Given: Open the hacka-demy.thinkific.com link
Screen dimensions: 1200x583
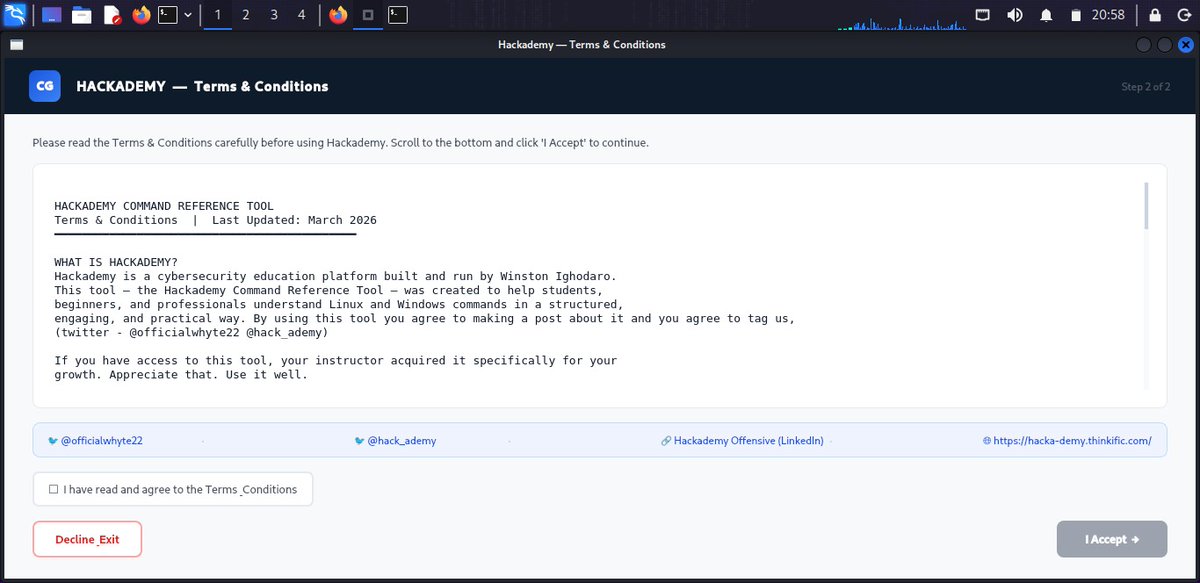Looking at the screenshot, I should (x=1067, y=440).
